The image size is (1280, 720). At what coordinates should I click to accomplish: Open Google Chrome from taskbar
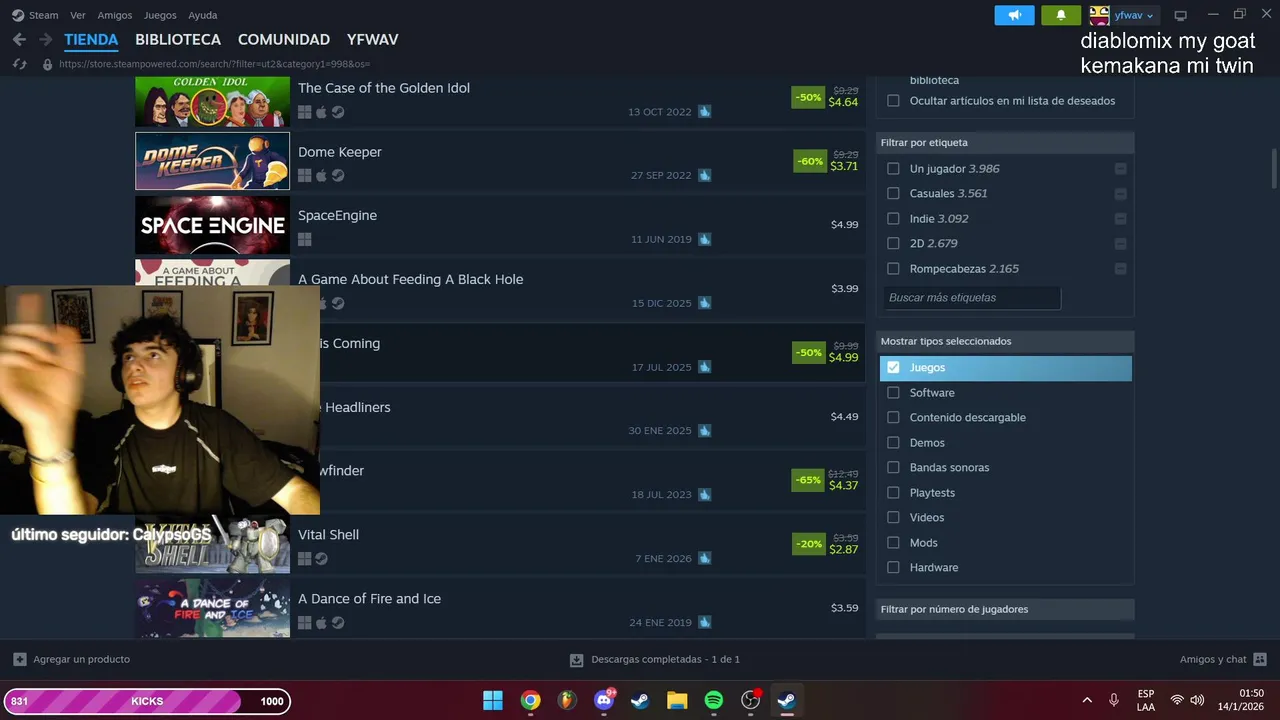click(x=530, y=700)
